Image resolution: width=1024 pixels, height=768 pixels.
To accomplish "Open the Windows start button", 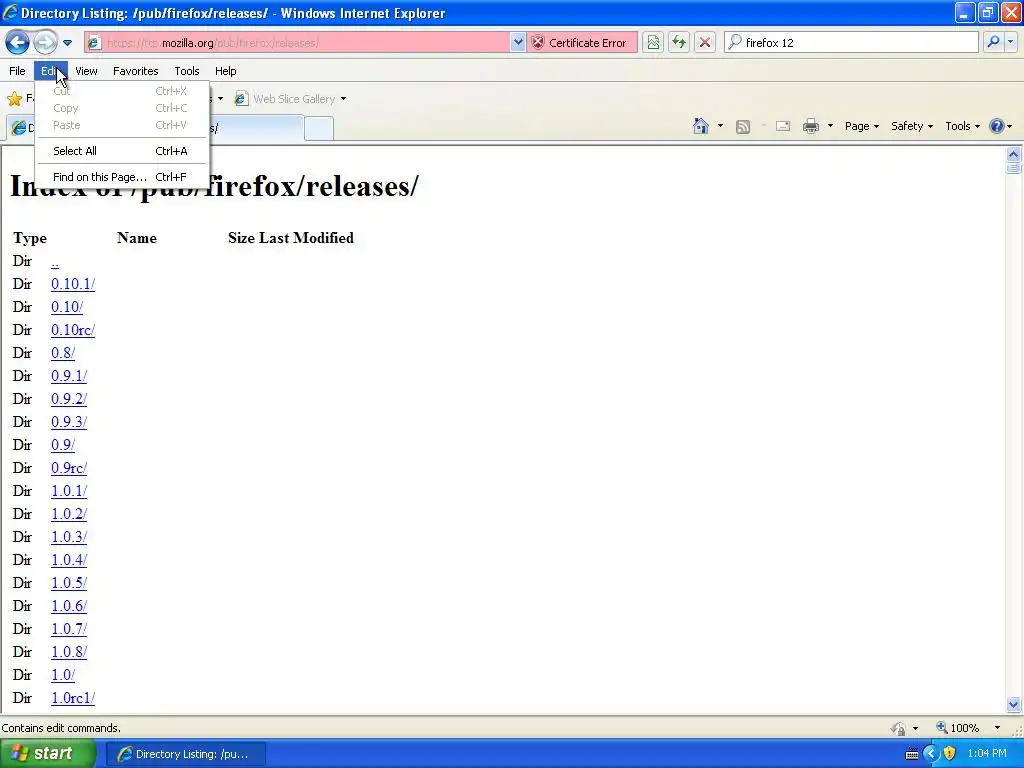I will click(x=48, y=754).
